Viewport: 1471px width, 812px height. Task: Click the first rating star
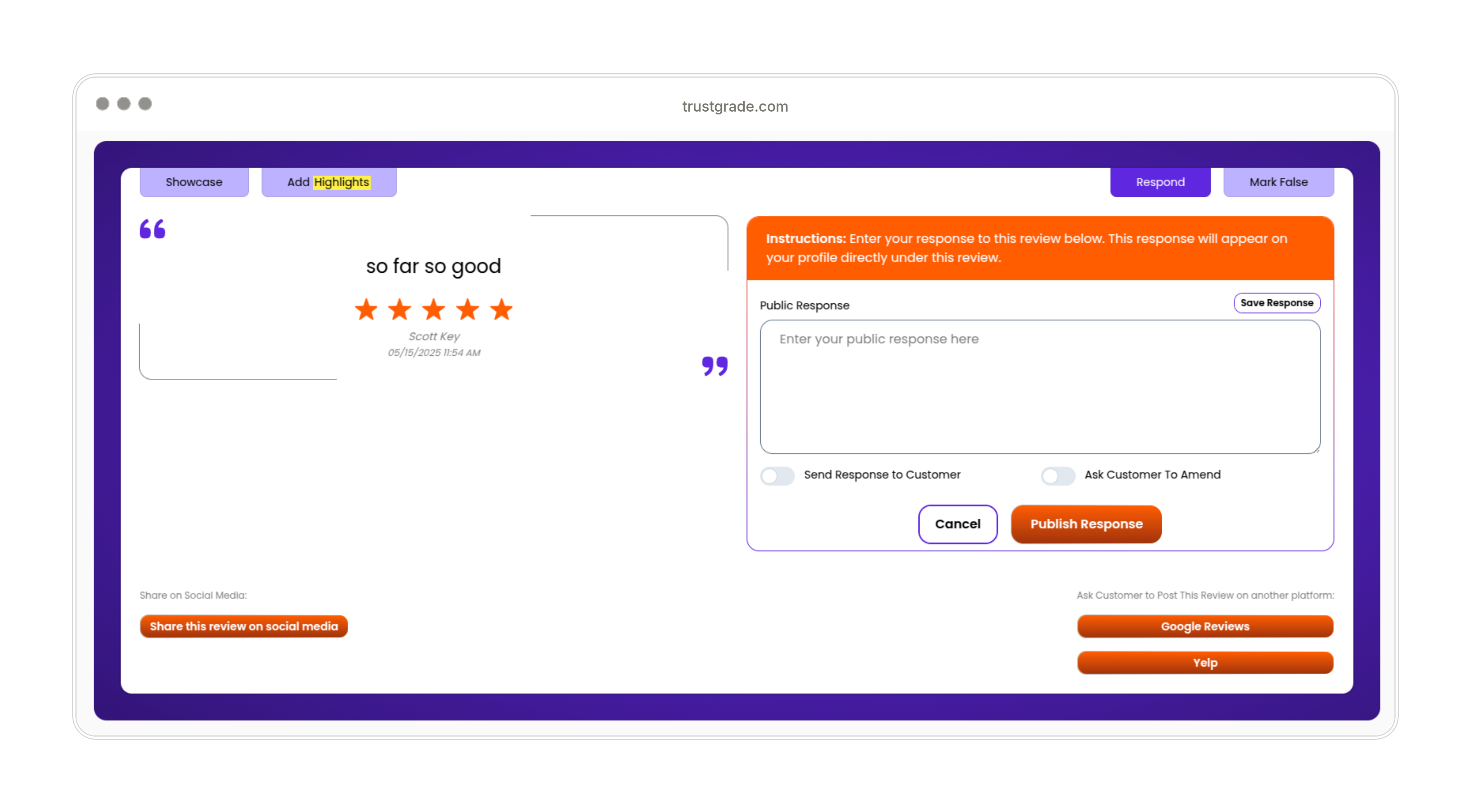click(366, 310)
